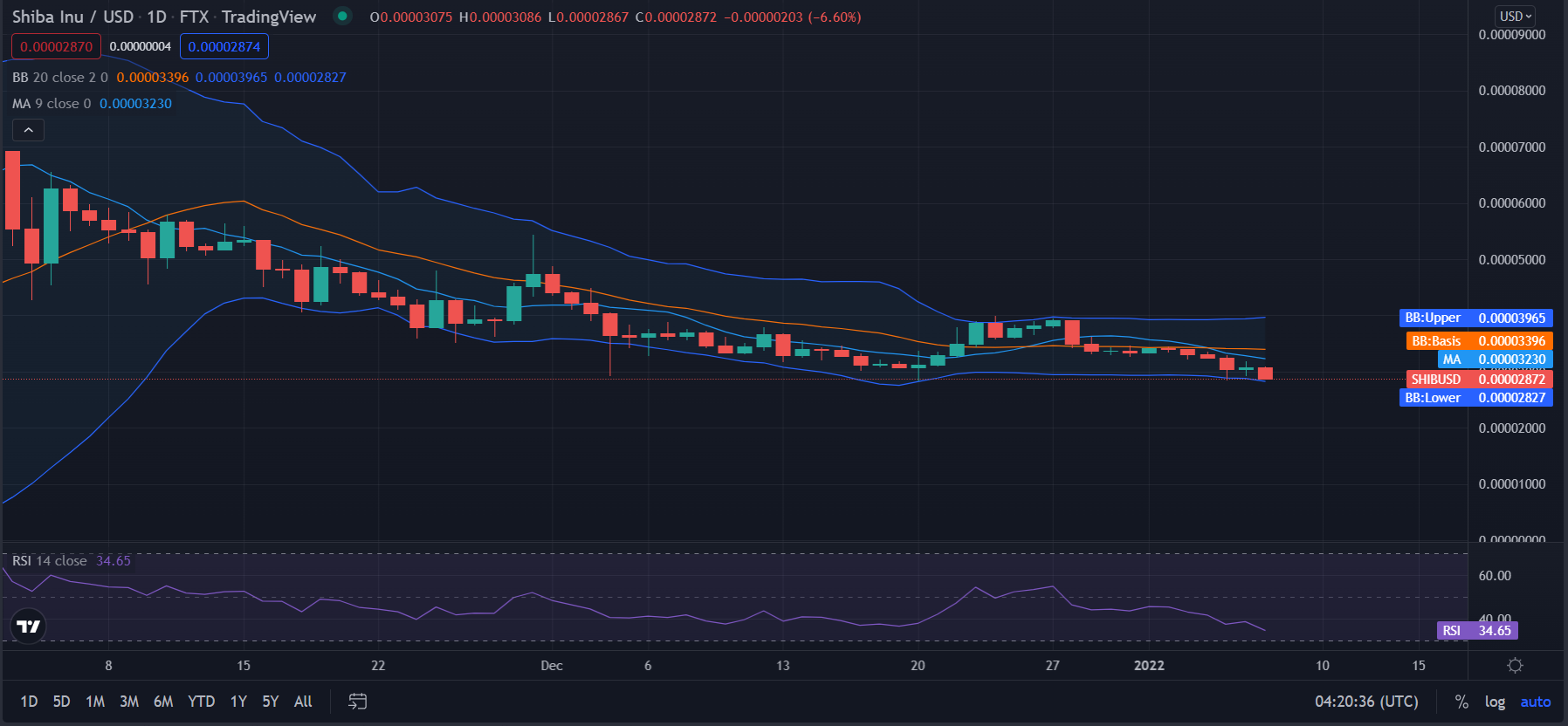Click the BB:Upper price label
Screen dimensions: 1568x726
tap(1476, 318)
